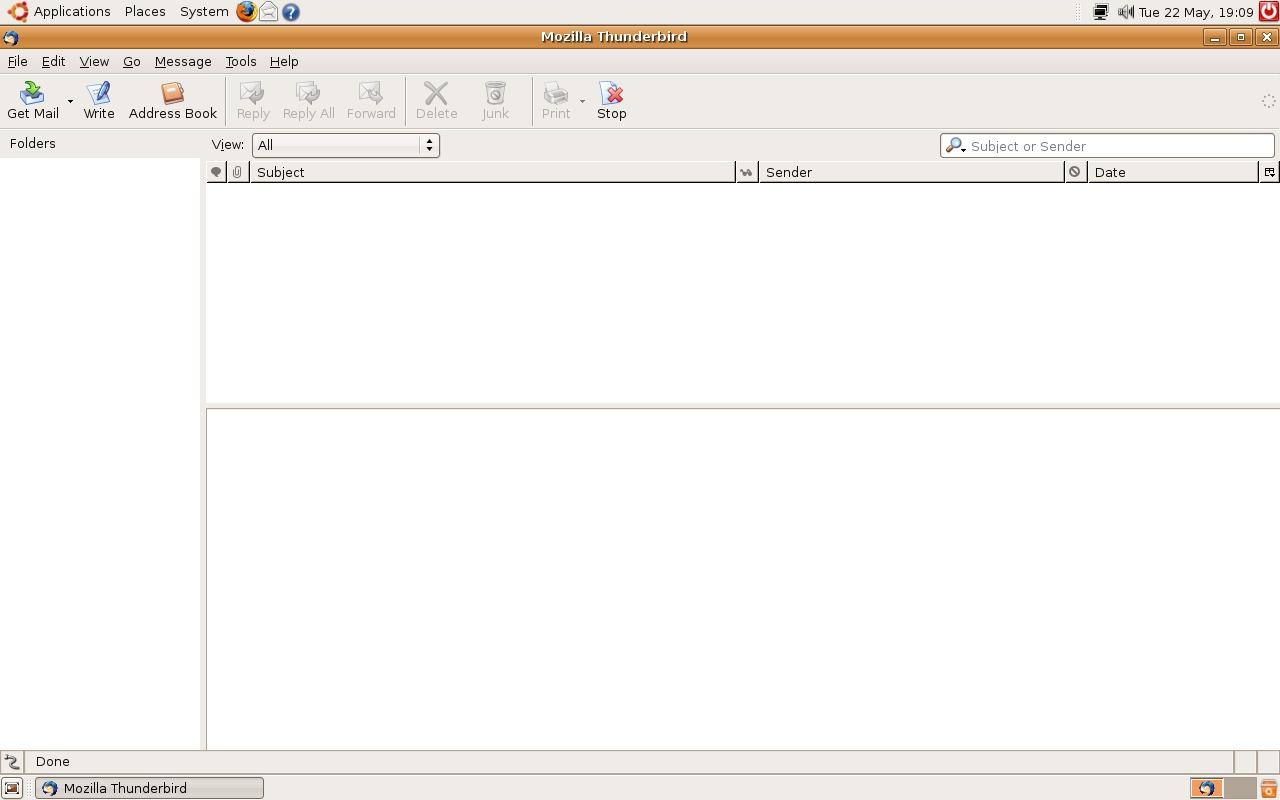Open the Places menu

[x=145, y=12]
